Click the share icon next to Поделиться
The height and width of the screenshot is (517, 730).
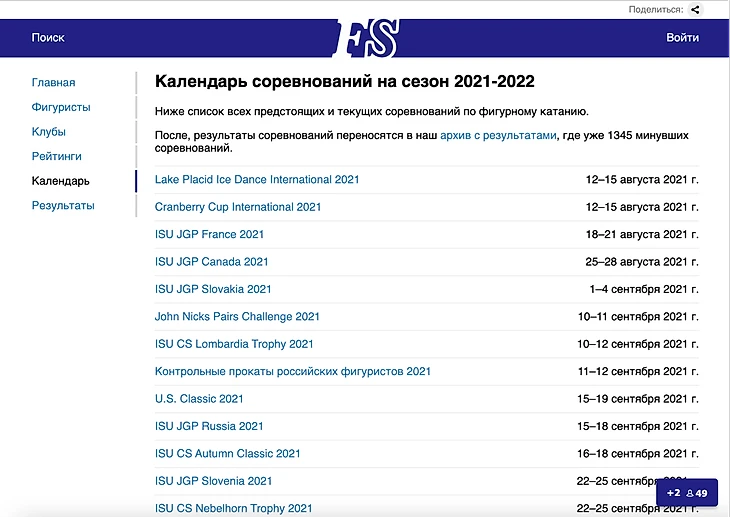pos(695,9)
